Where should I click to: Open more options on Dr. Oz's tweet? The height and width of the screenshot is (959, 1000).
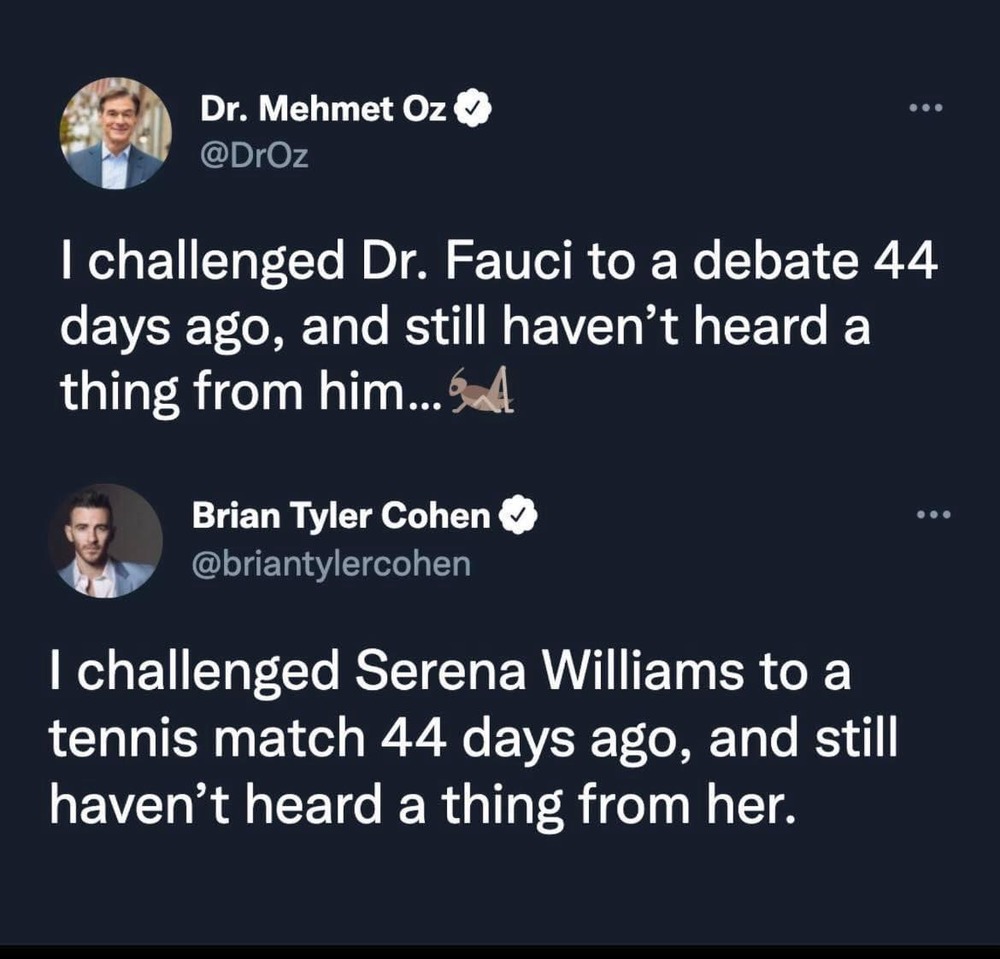(928, 108)
